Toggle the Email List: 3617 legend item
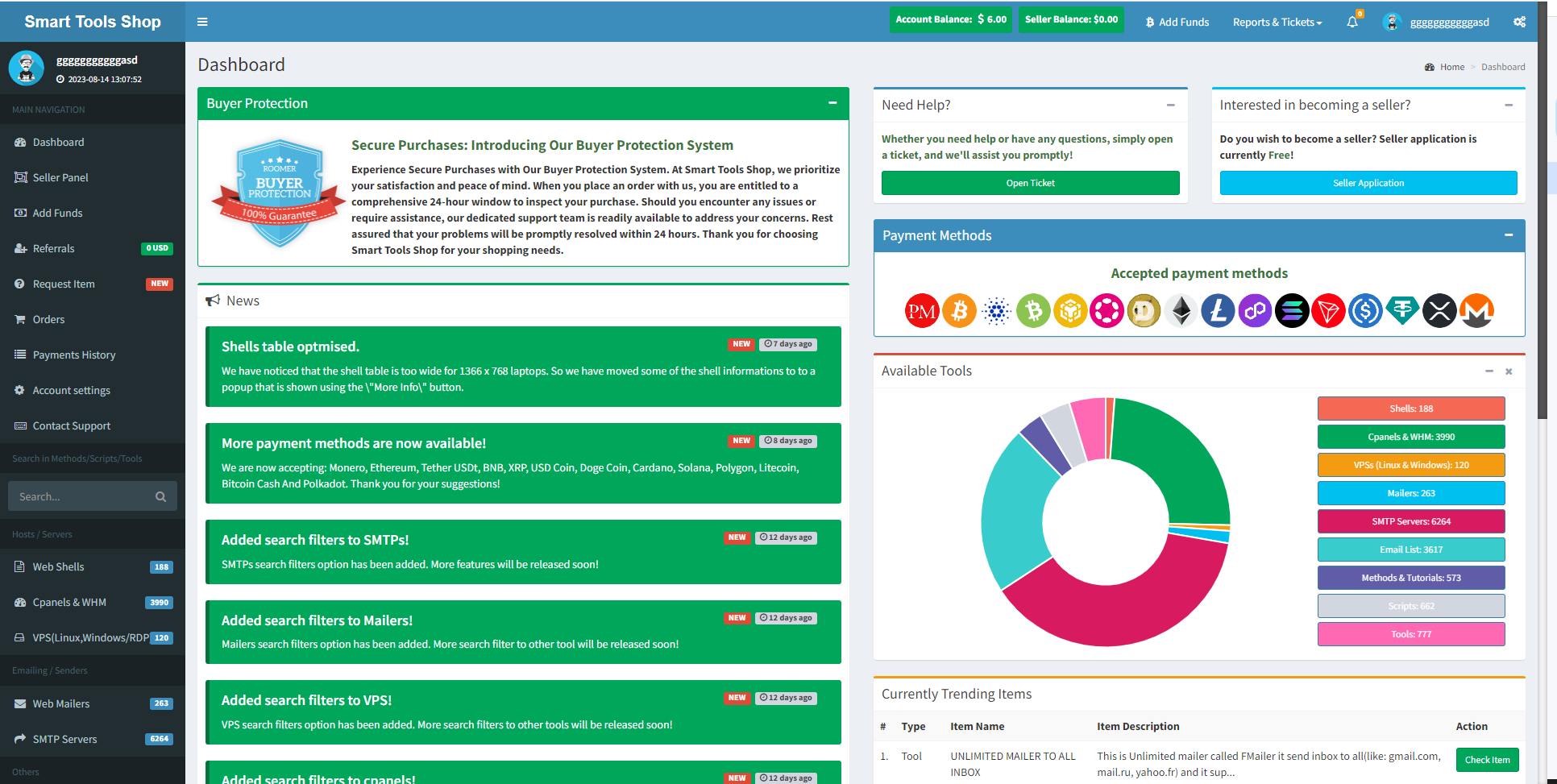The height and width of the screenshot is (784, 1557). coord(1410,550)
